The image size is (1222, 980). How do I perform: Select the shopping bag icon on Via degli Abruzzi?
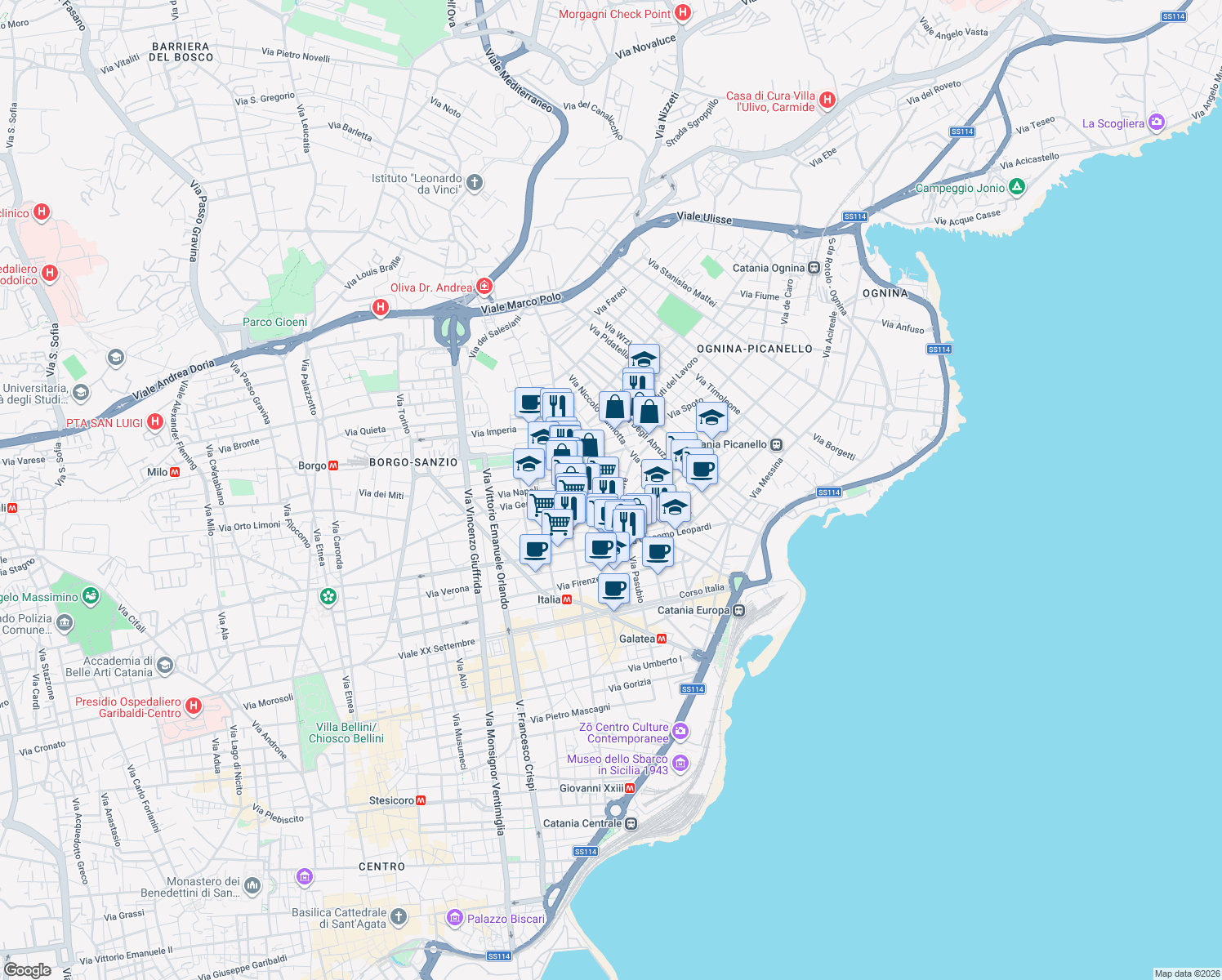(649, 410)
